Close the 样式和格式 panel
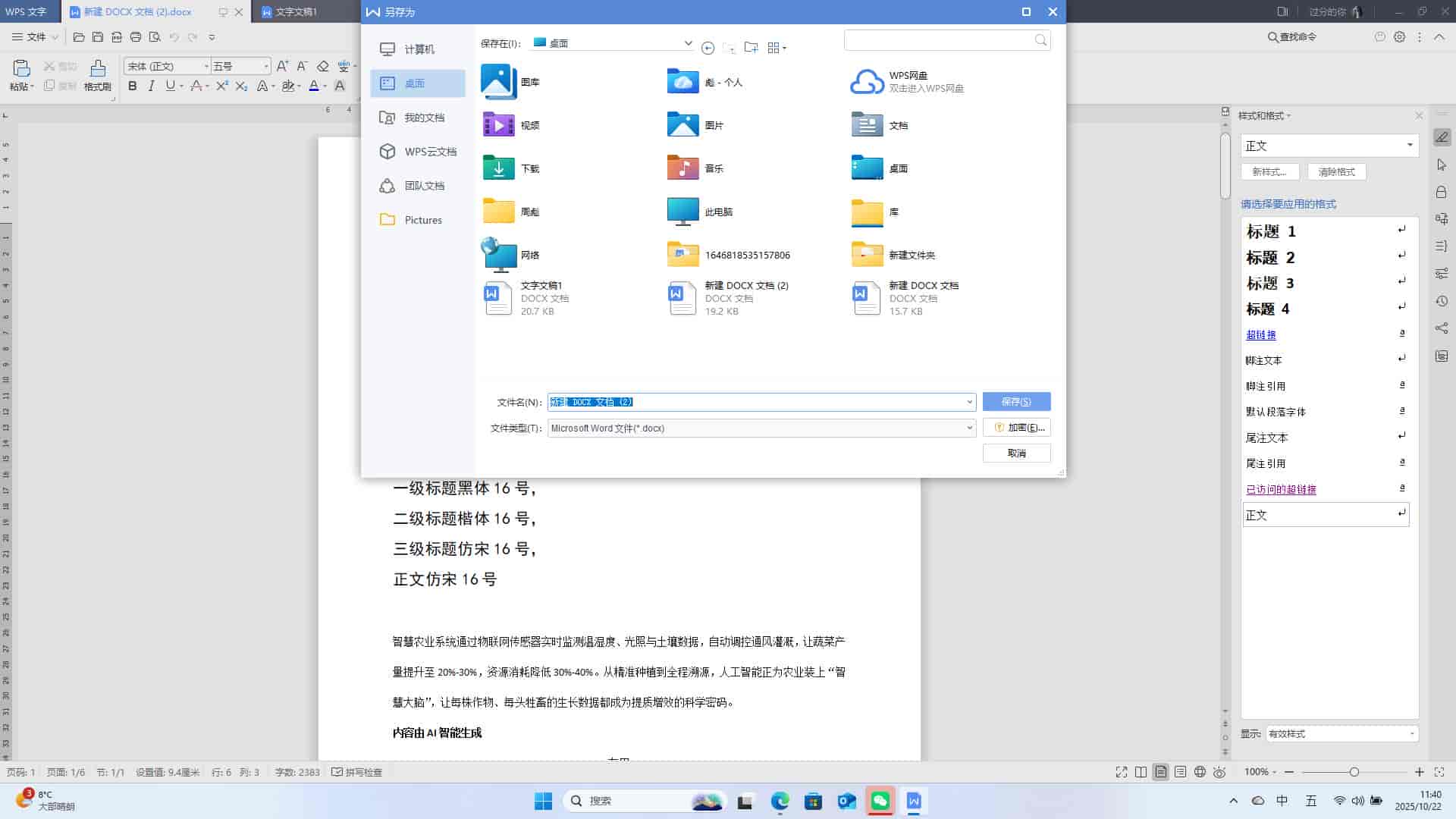The width and height of the screenshot is (1456, 819). click(x=1419, y=116)
